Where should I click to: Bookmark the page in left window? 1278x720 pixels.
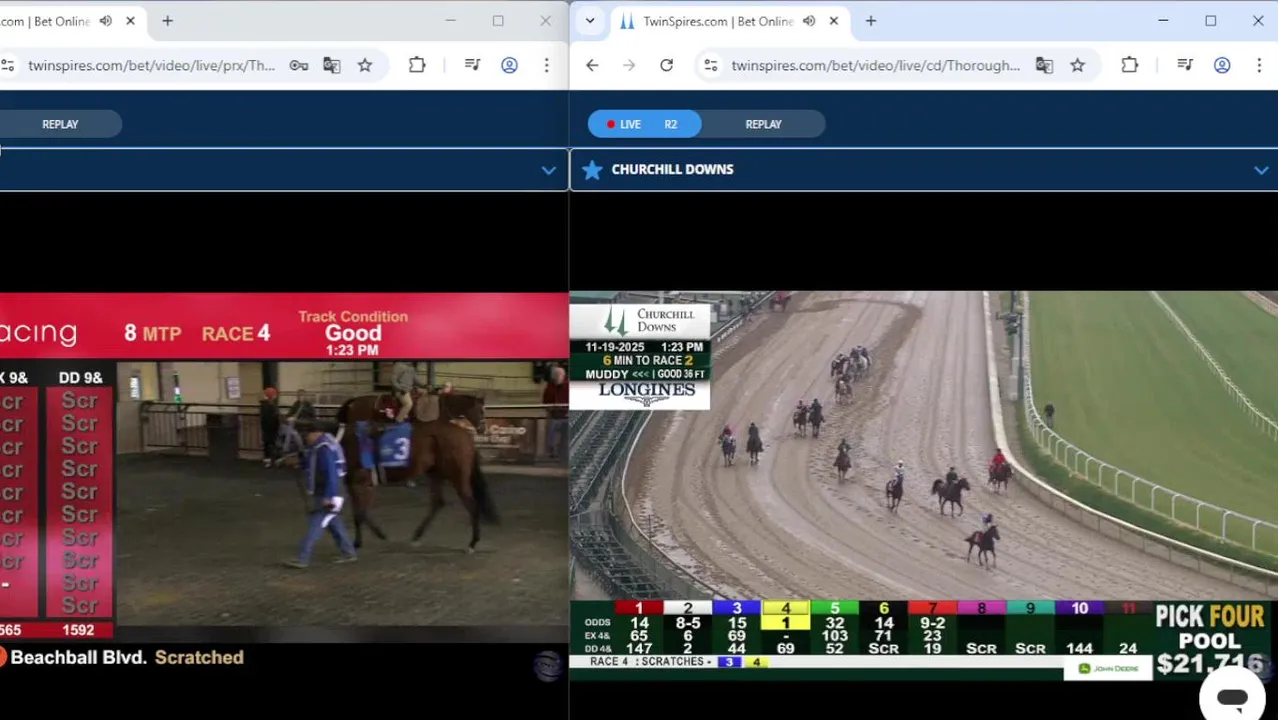point(365,65)
